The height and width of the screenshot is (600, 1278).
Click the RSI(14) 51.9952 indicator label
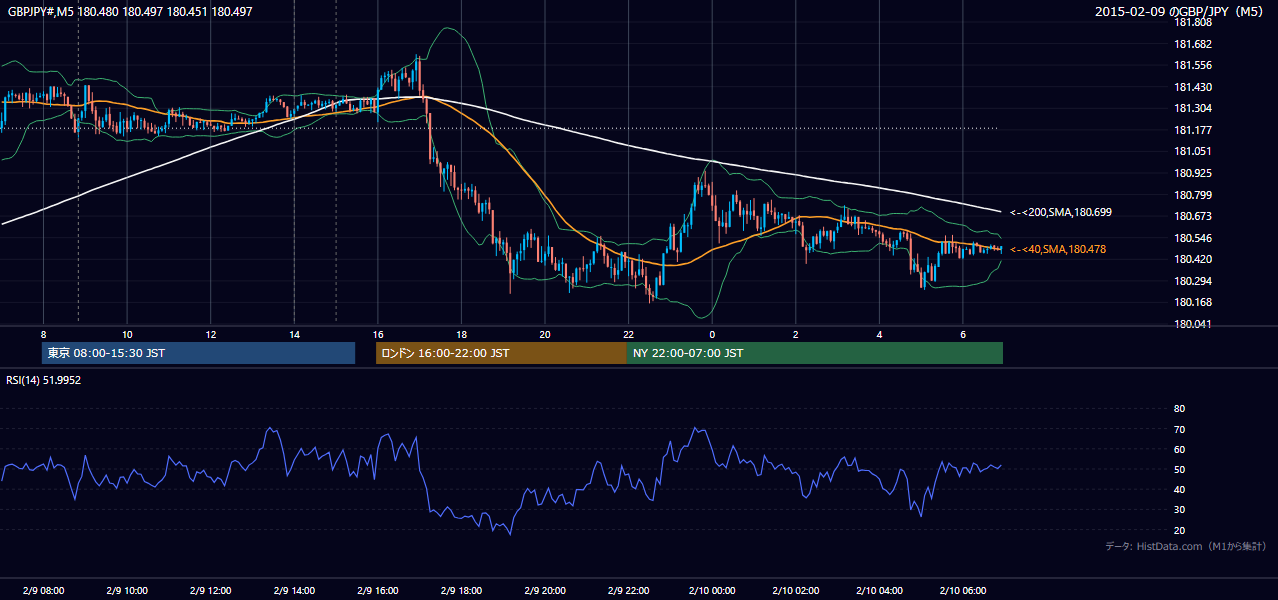point(43,380)
